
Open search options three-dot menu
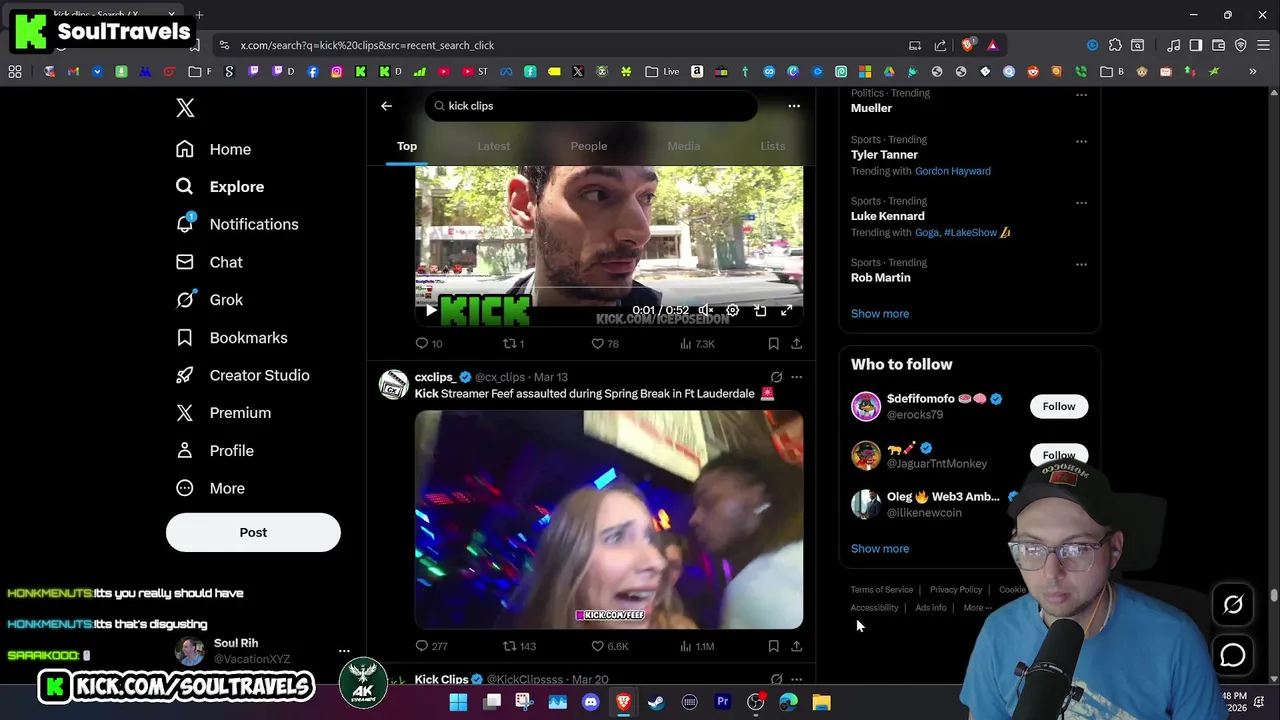[794, 106]
